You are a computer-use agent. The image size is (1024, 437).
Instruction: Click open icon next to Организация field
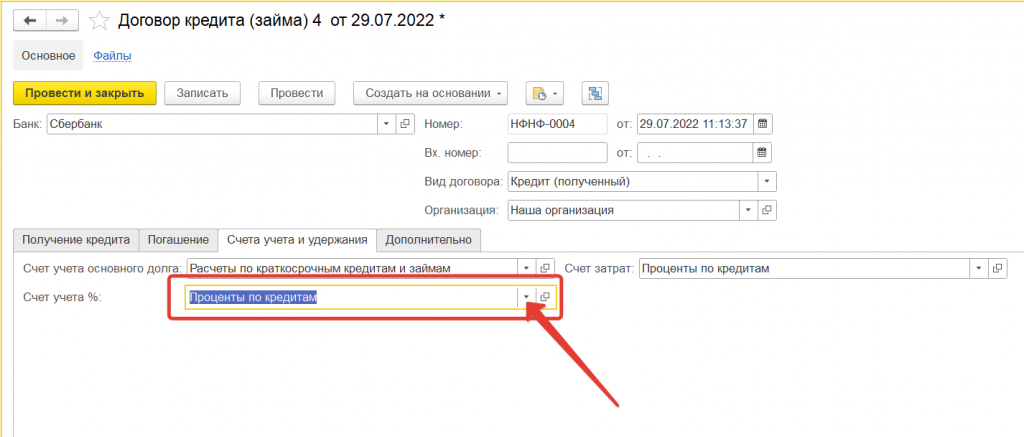767,211
